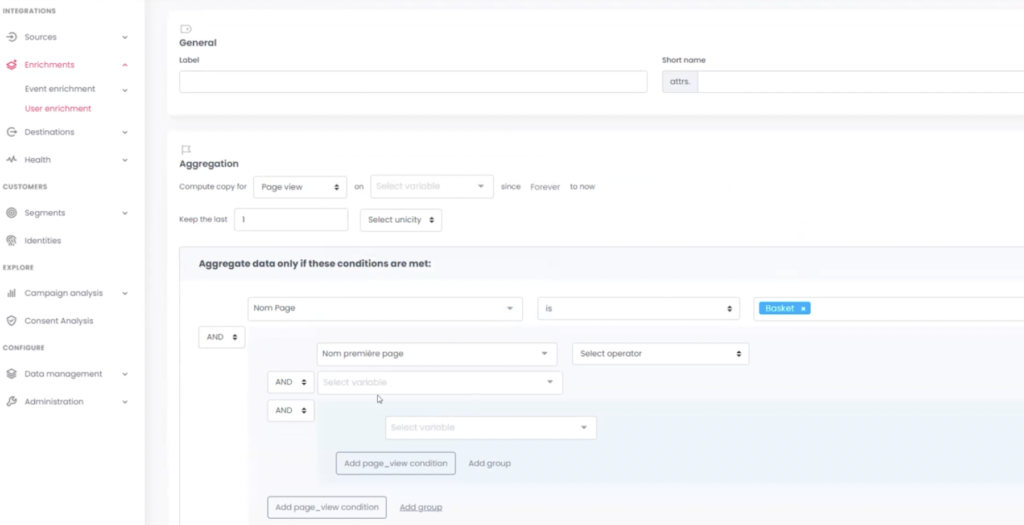Click the Identities fingerprint icon
The height and width of the screenshot is (525, 1024).
[12, 241]
